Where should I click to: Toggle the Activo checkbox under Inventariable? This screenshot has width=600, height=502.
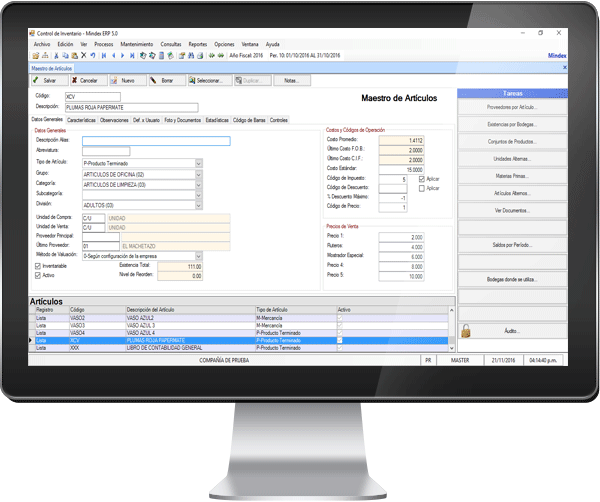tap(38, 275)
